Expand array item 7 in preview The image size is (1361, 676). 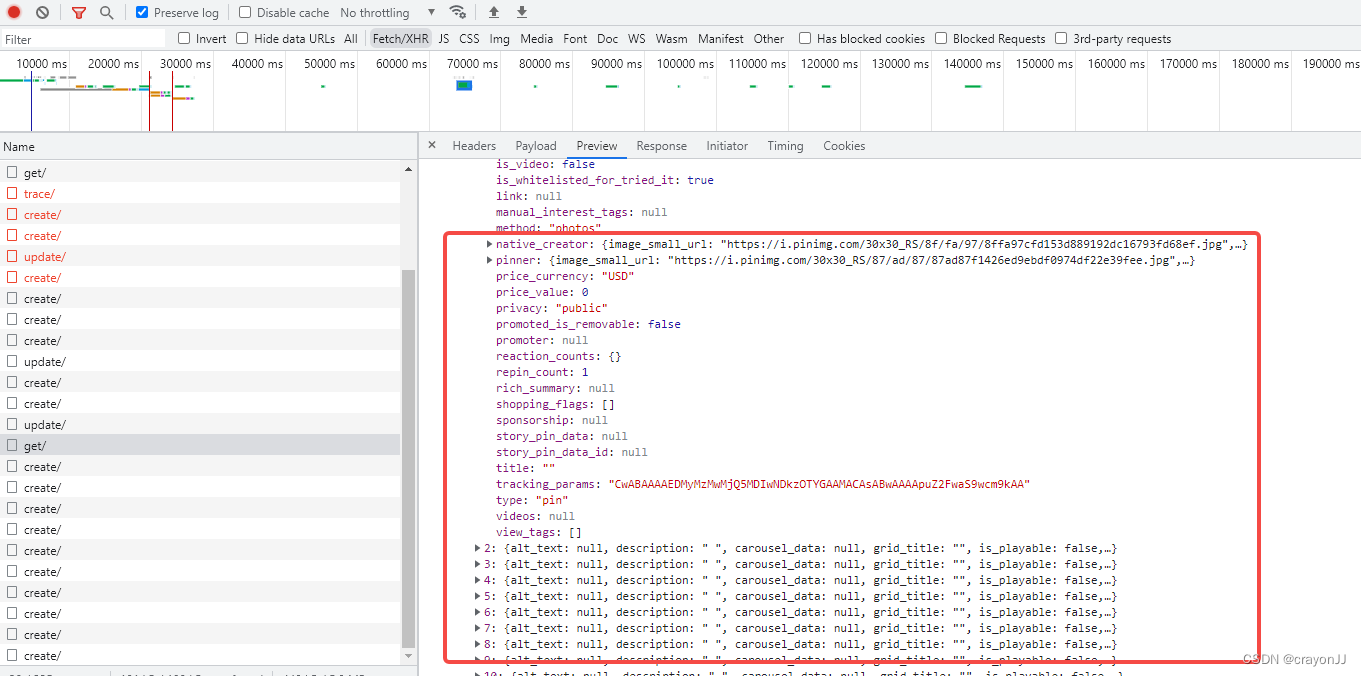click(477, 628)
